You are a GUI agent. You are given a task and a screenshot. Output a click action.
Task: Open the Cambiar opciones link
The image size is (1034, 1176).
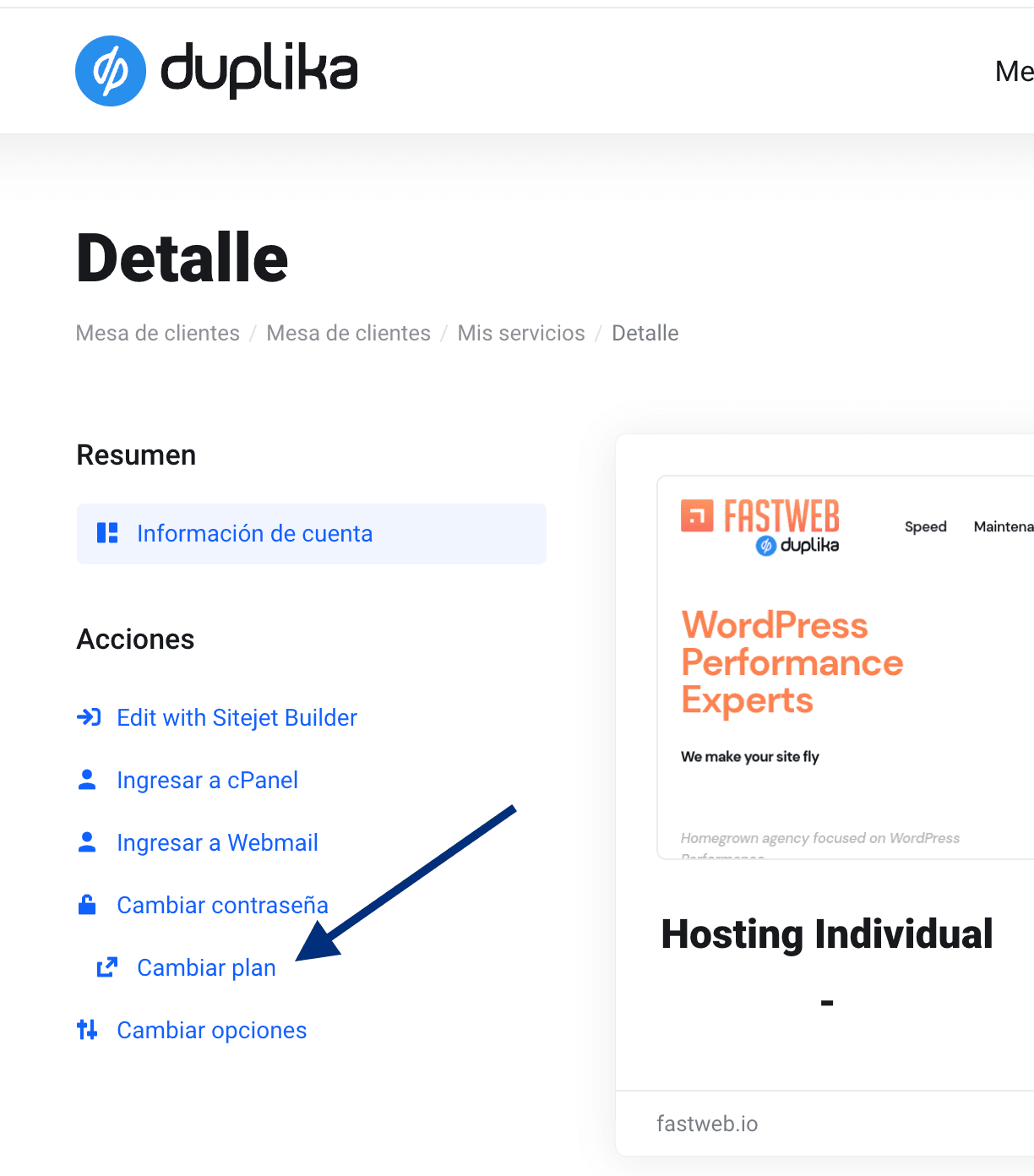point(211,1030)
